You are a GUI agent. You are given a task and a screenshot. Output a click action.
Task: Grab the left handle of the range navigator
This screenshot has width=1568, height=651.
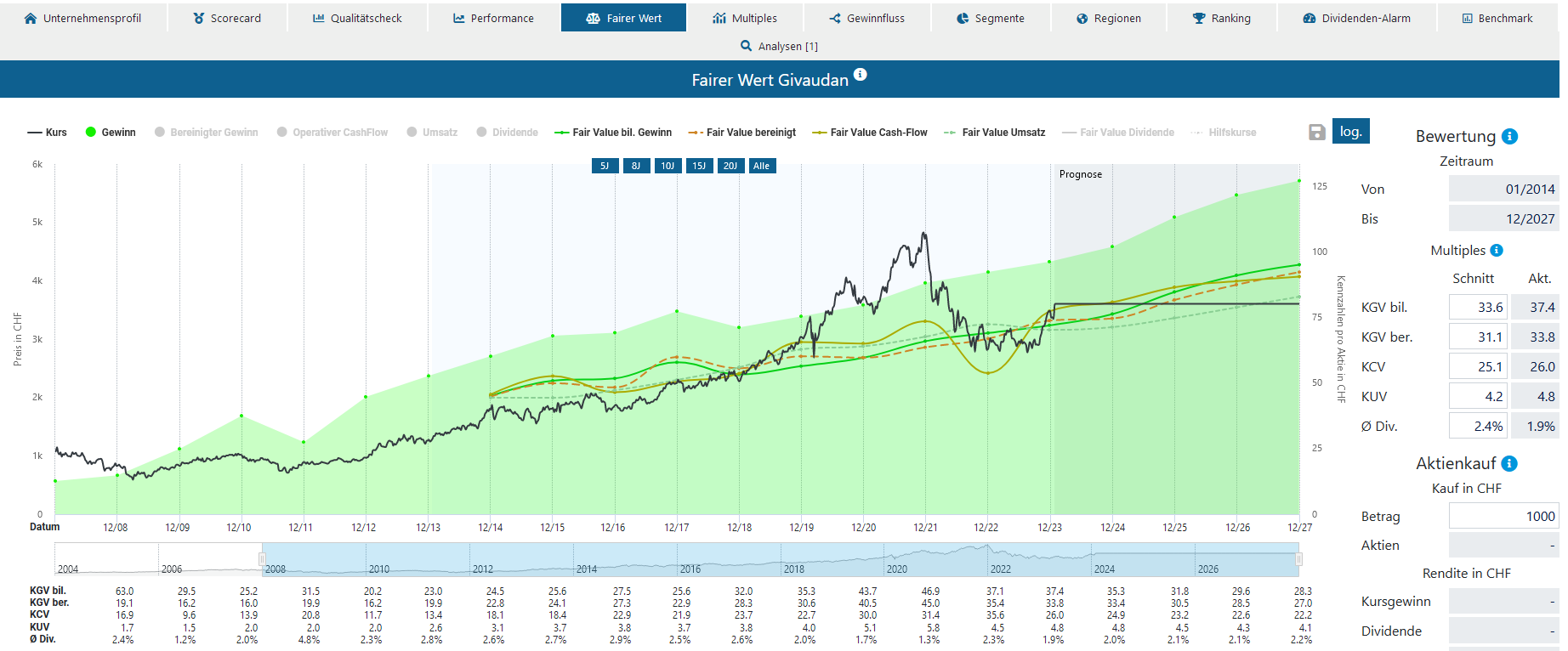point(262,559)
